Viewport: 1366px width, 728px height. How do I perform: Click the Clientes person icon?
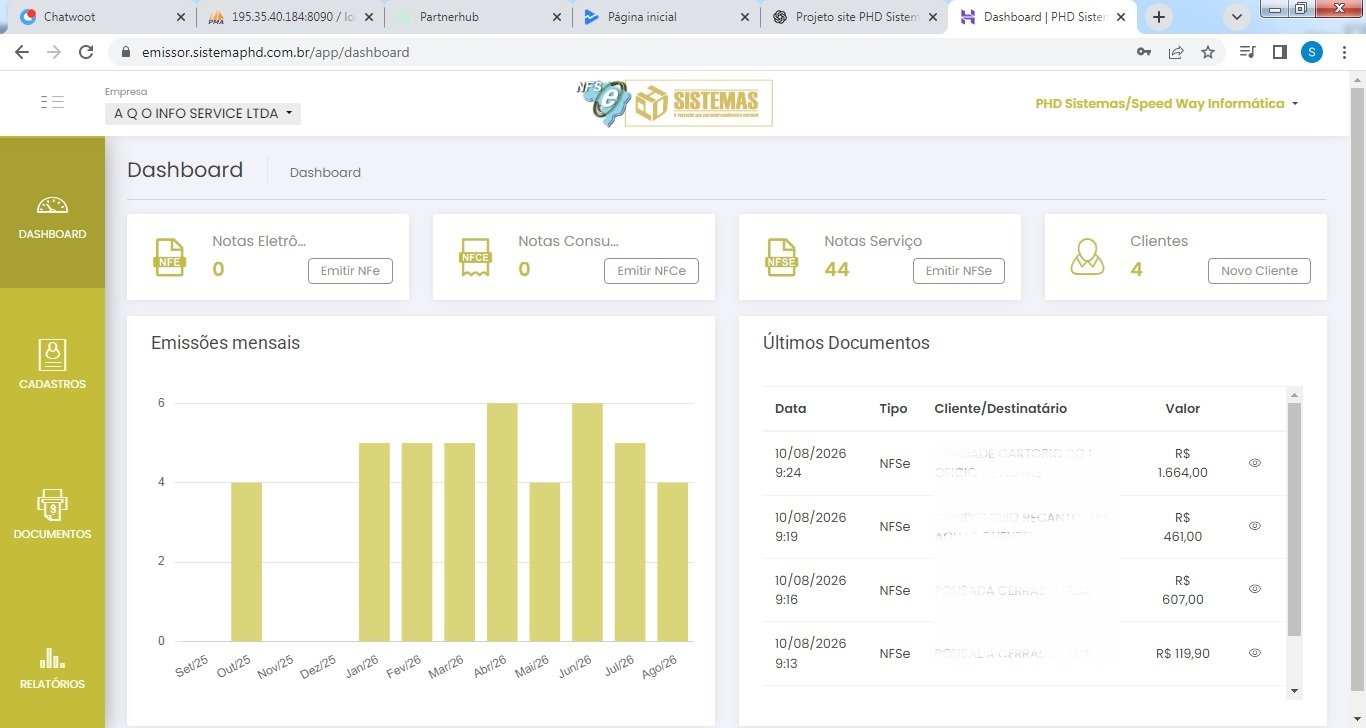point(1087,257)
